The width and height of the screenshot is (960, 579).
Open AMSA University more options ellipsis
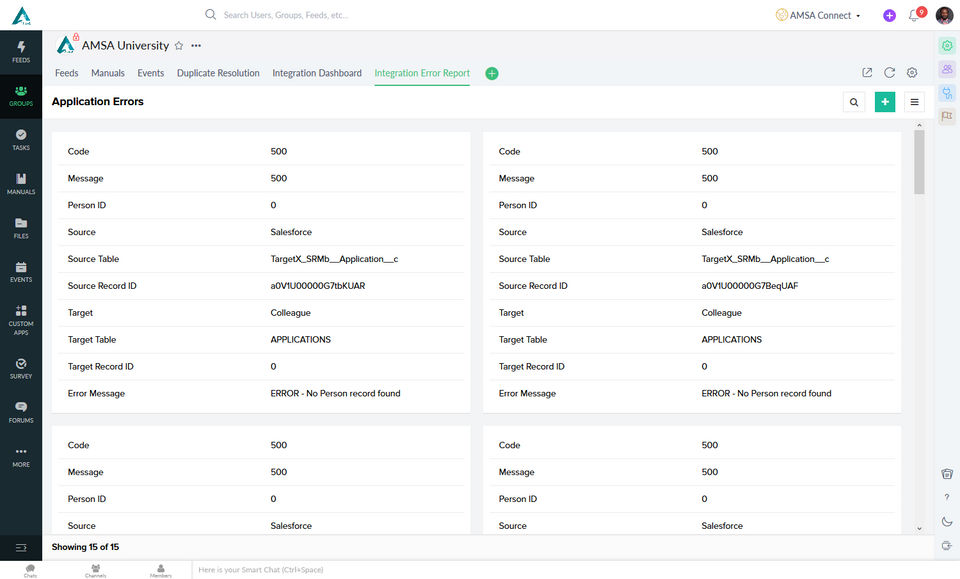[196, 45]
